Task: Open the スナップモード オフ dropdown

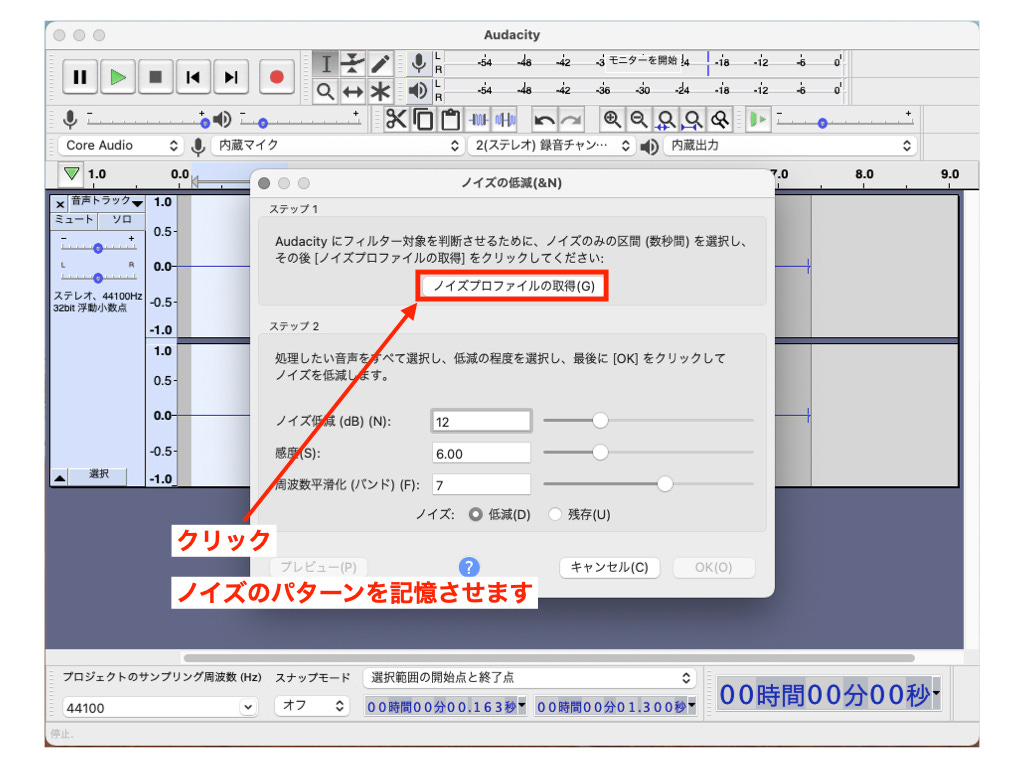Action: (312, 706)
